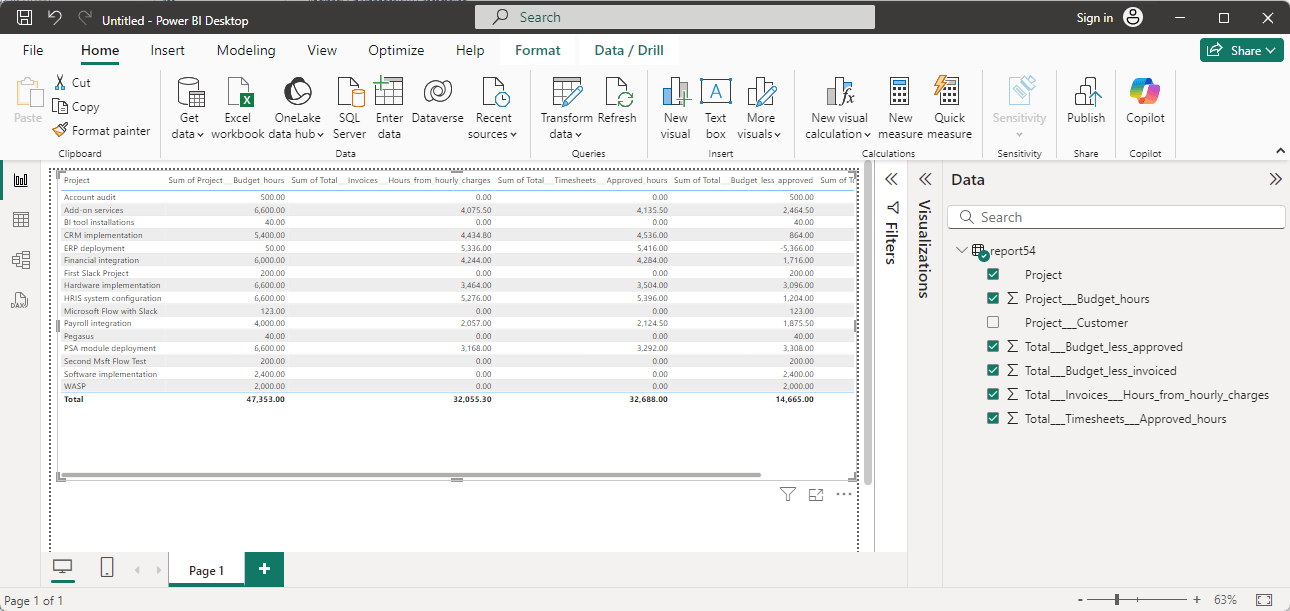
Task: Switch to Table view in left sidebar
Action: (20, 220)
